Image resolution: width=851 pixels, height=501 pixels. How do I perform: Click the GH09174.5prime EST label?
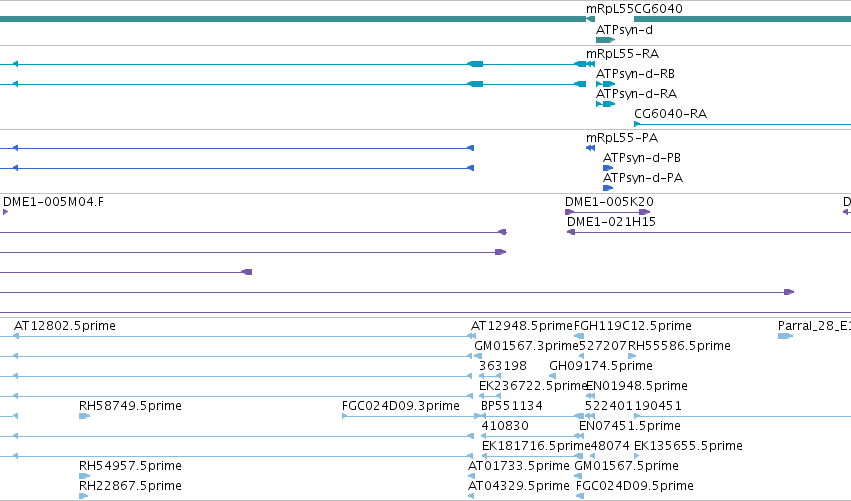tap(601, 366)
